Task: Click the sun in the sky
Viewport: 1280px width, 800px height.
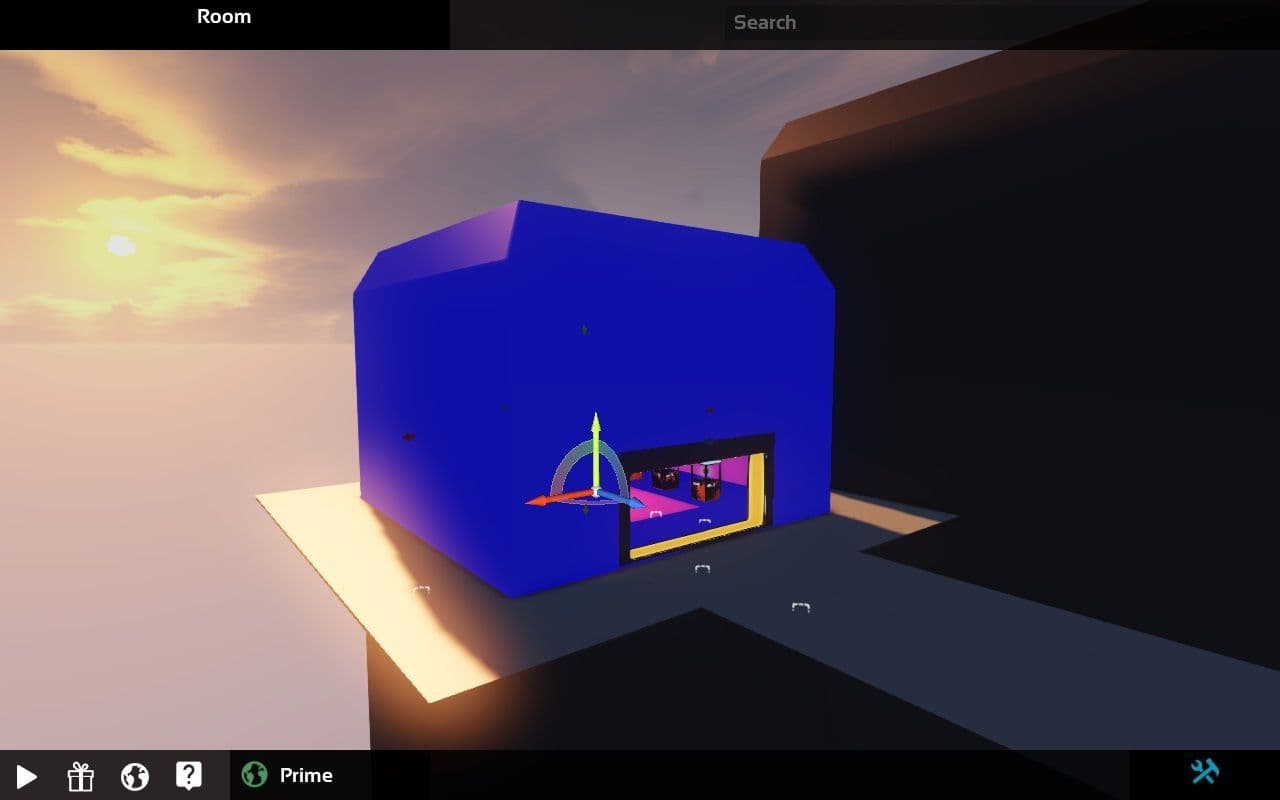Action: (x=121, y=245)
